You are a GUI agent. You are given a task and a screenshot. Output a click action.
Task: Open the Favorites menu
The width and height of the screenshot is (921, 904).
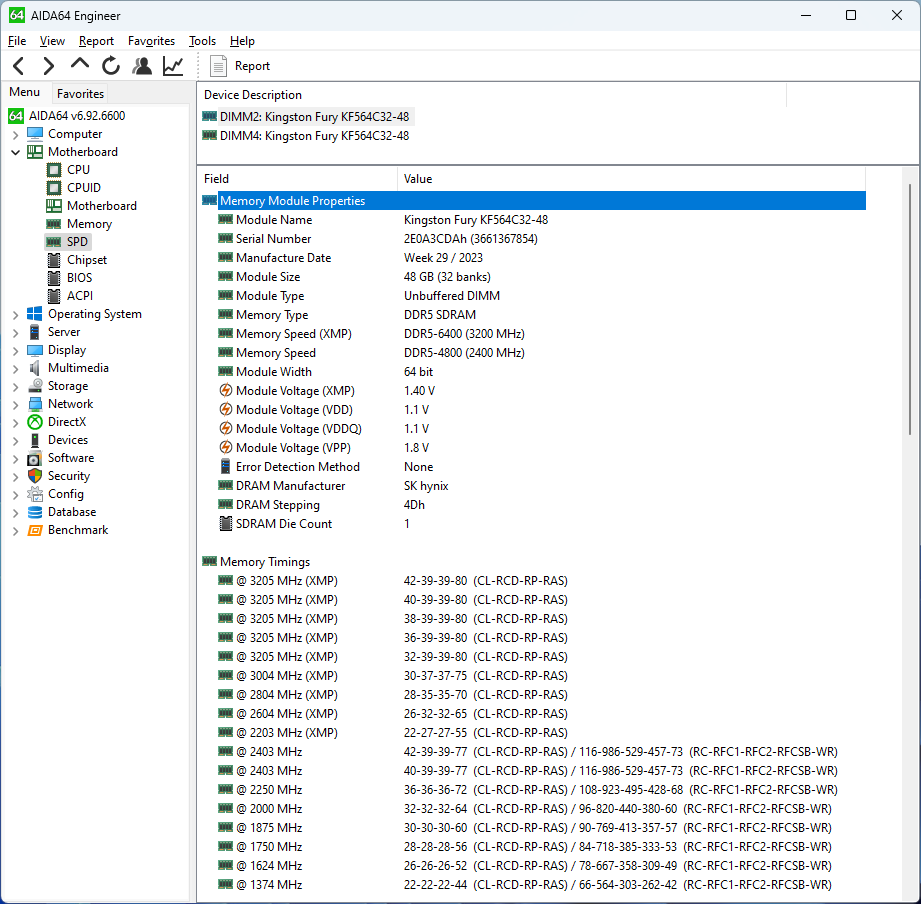click(x=151, y=41)
